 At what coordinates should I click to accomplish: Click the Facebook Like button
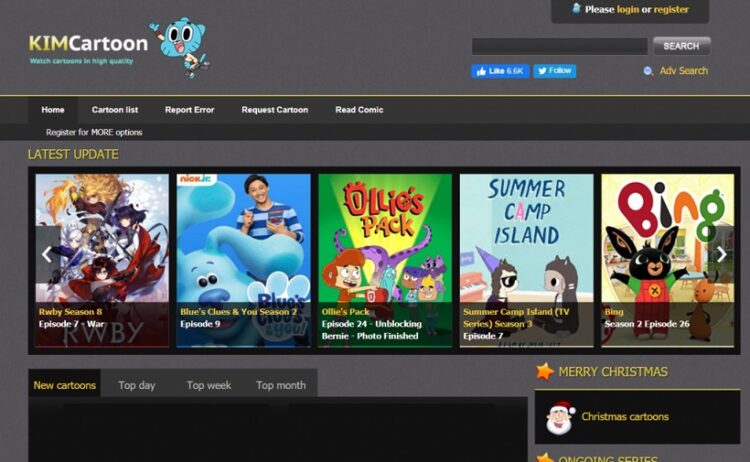coord(500,71)
